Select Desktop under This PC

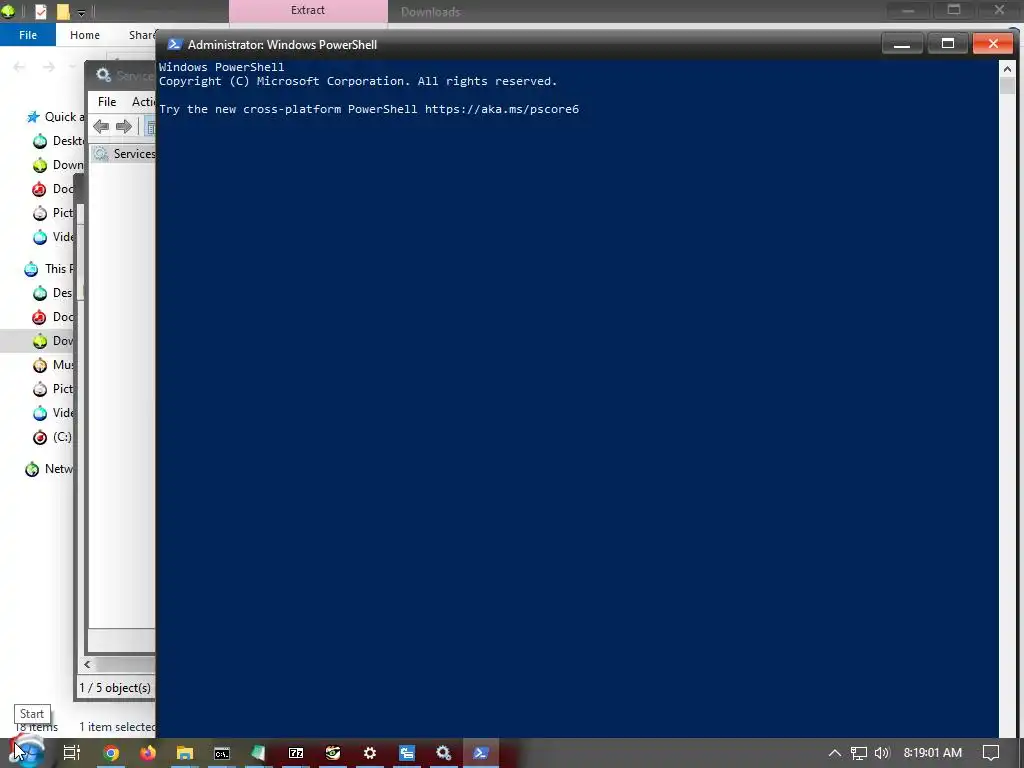click(54, 293)
